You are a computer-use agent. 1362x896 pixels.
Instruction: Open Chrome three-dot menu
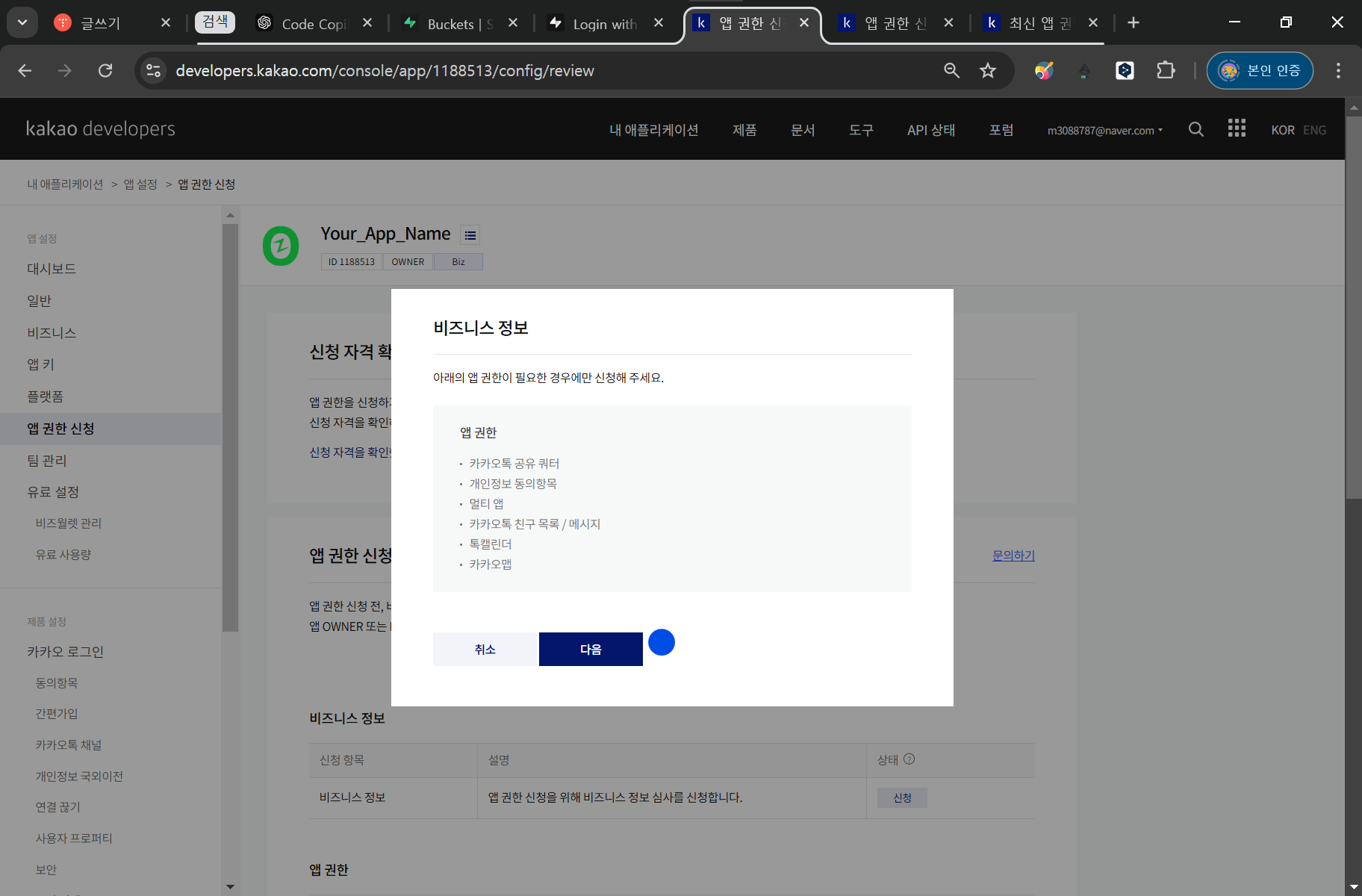[x=1338, y=70]
